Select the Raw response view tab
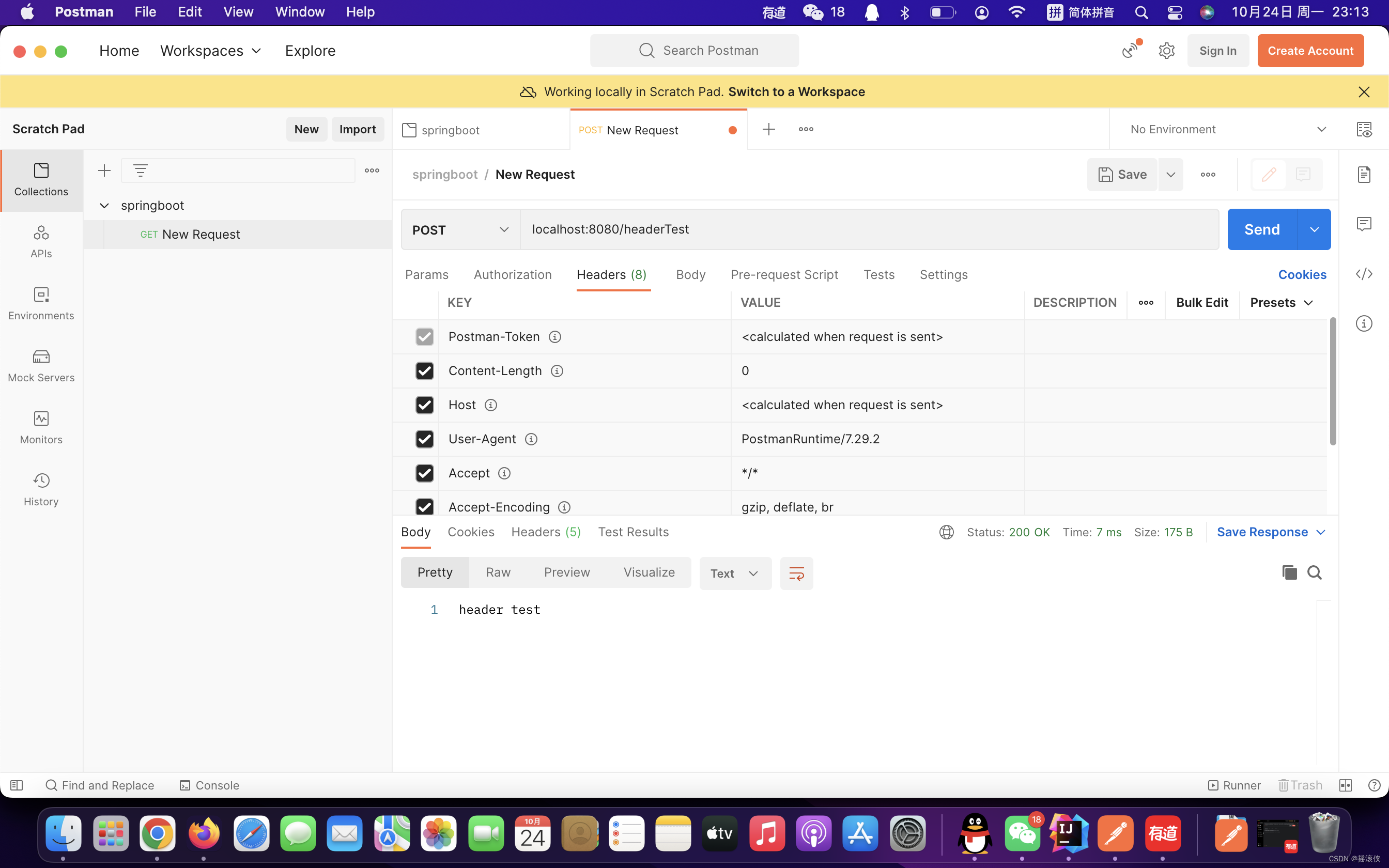1389x868 pixels. [497, 572]
